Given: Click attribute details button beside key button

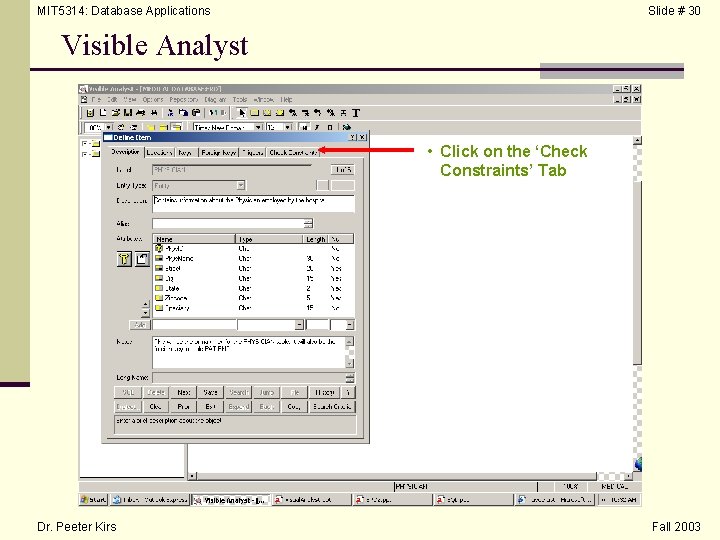Looking at the screenshot, I should (x=142, y=259).
